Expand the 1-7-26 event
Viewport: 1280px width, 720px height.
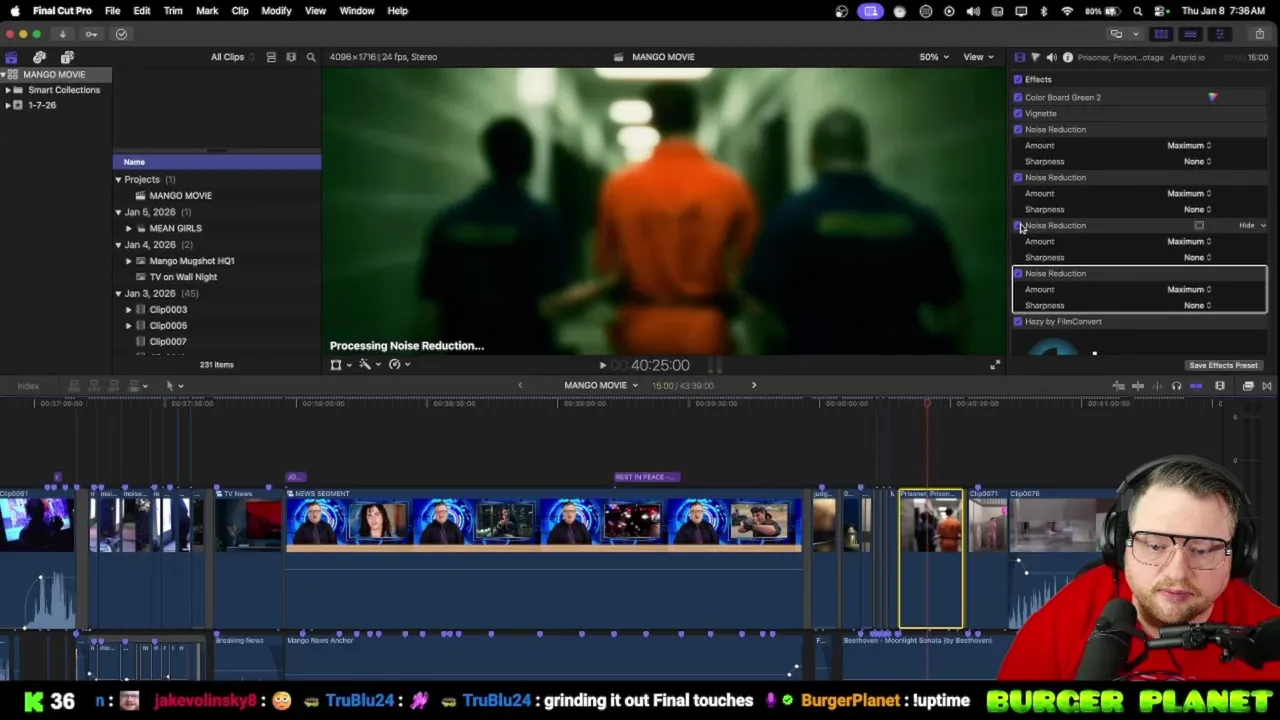[x=8, y=105]
